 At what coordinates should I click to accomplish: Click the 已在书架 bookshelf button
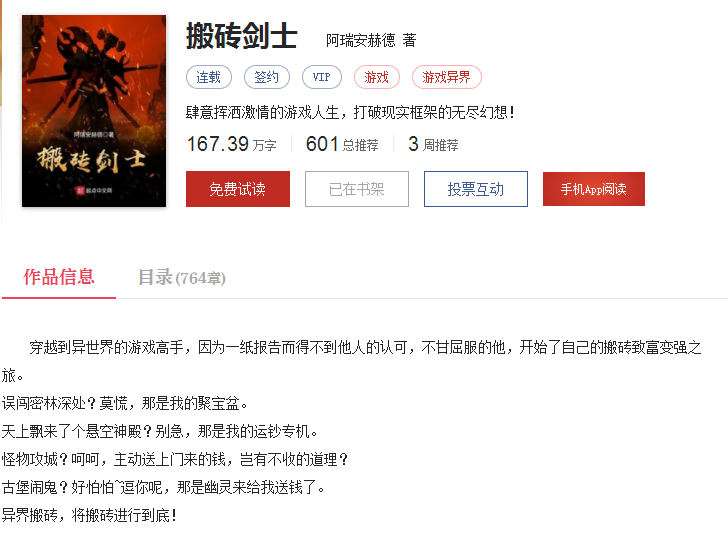tap(357, 189)
